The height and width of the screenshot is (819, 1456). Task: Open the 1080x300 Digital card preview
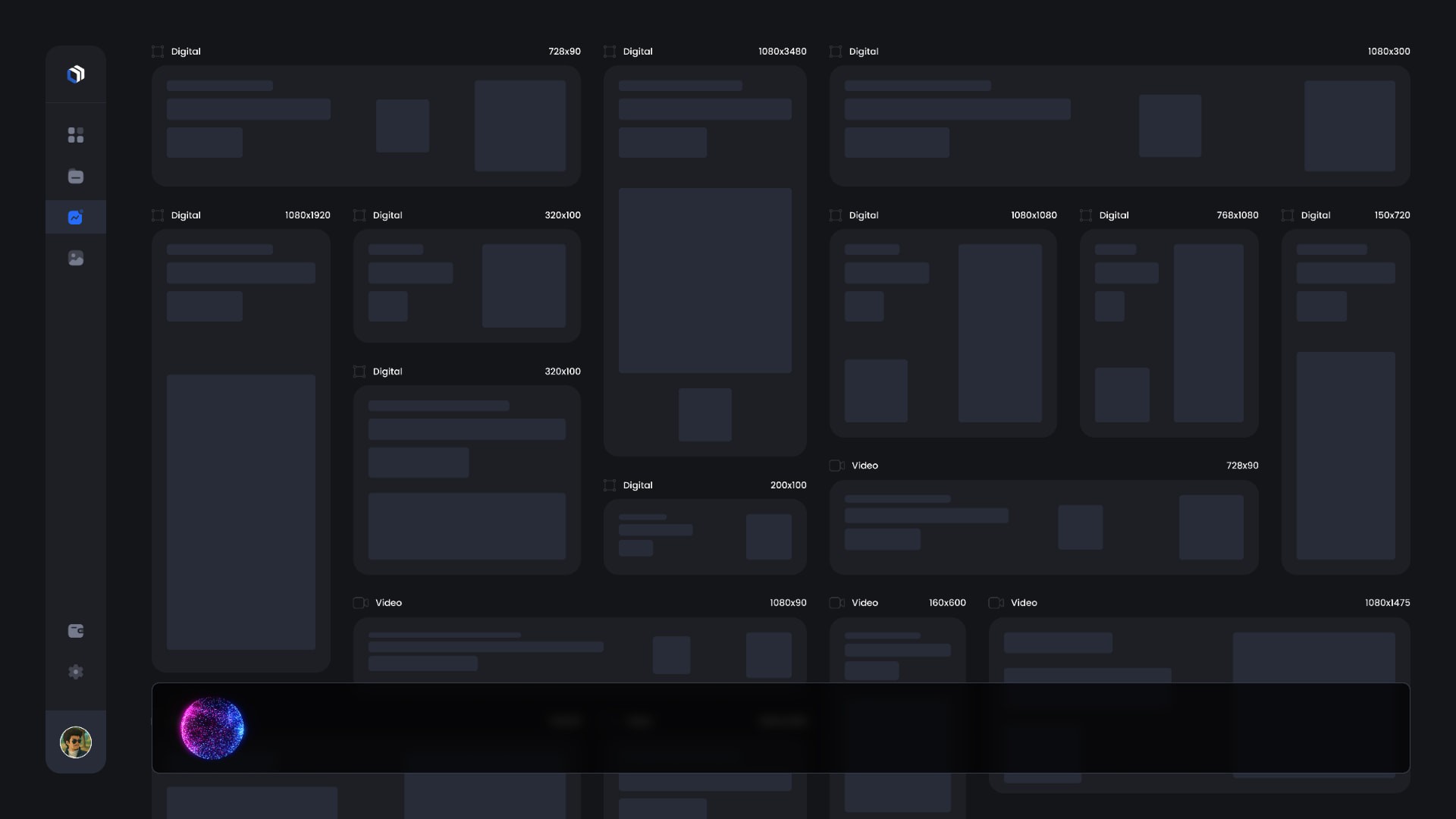[1120, 126]
